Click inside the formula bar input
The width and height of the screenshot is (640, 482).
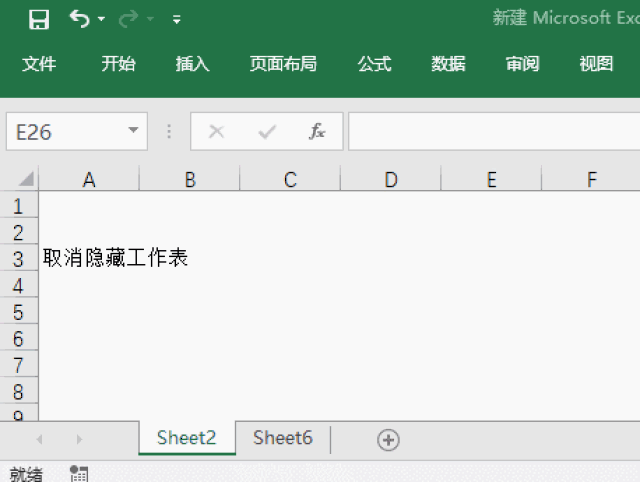coord(494,131)
